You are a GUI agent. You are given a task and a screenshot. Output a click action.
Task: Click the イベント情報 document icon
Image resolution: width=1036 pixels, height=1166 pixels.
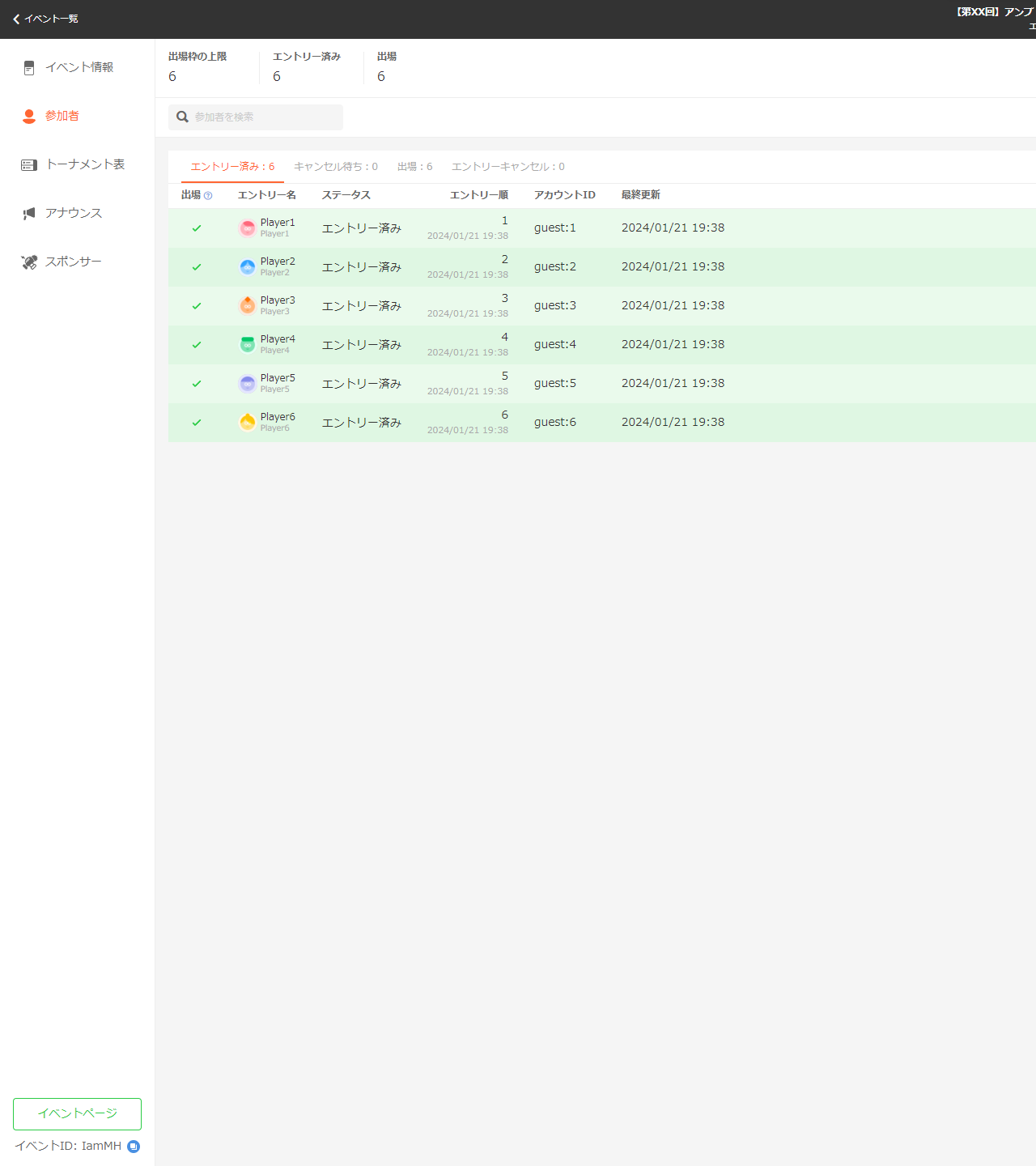(x=29, y=68)
